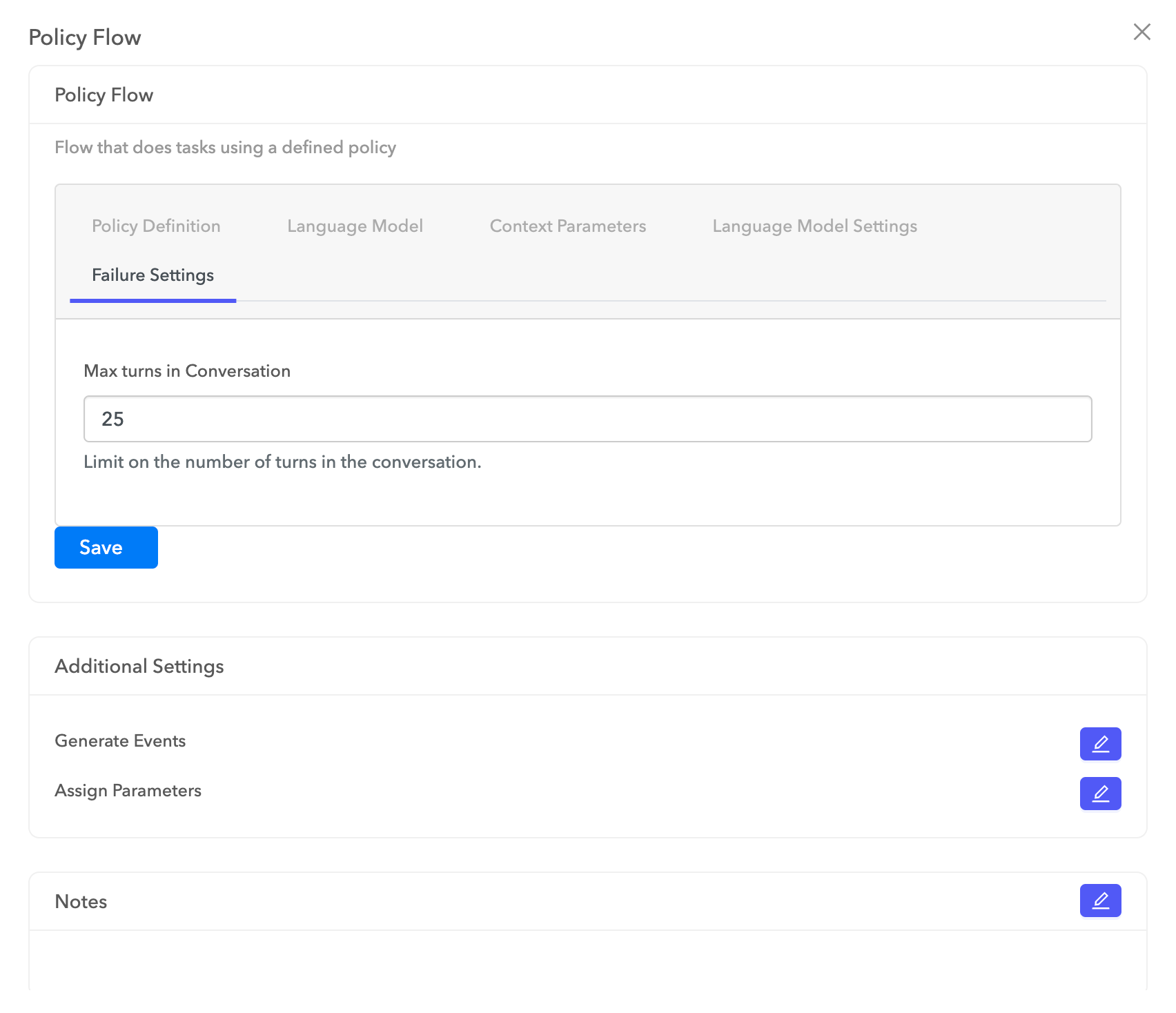Image resolution: width=1176 pixels, height=1013 pixels.
Task: Switch to the Policy Definition tab
Action: tap(156, 226)
